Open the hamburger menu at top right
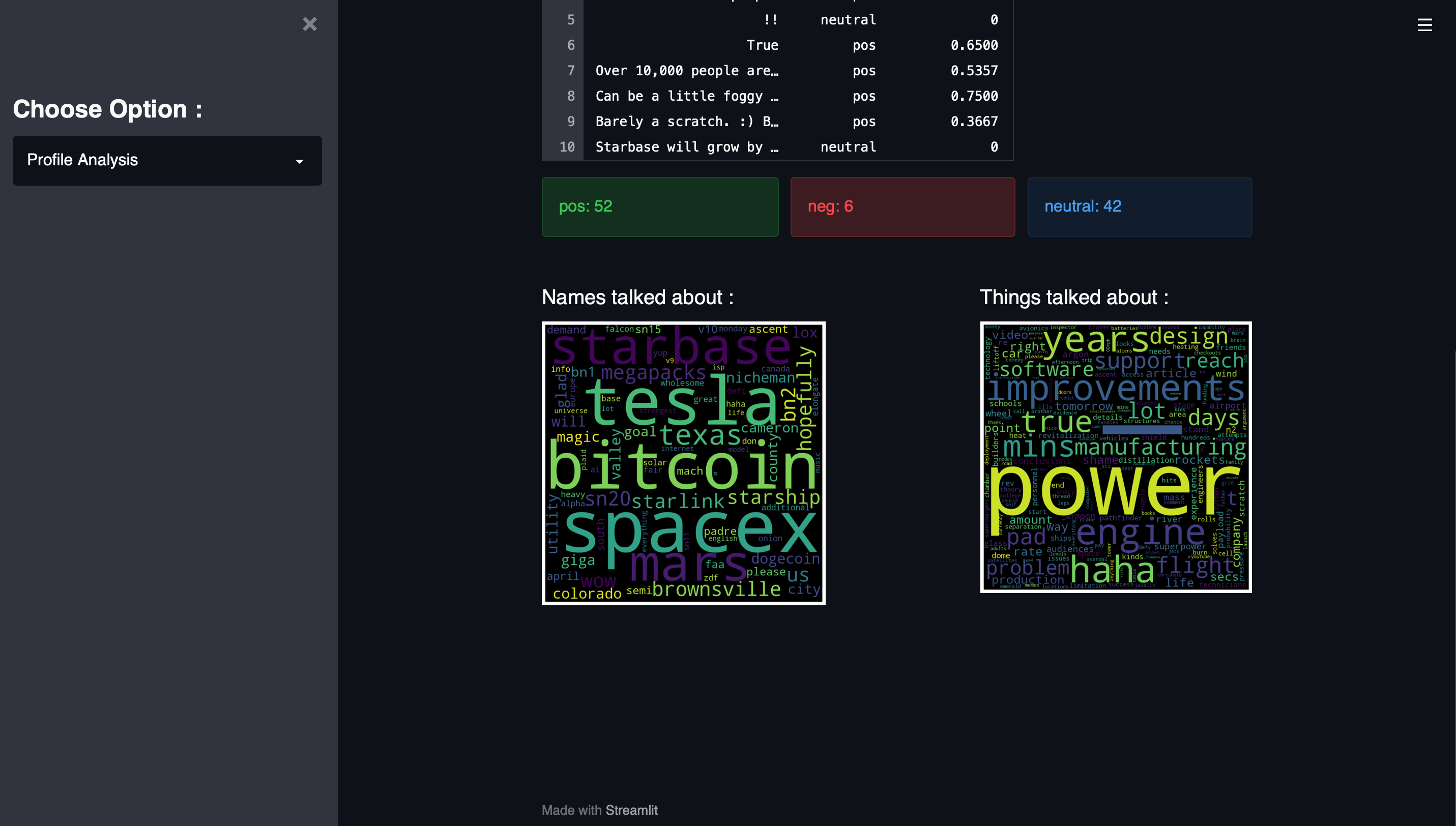 point(1424,25)
